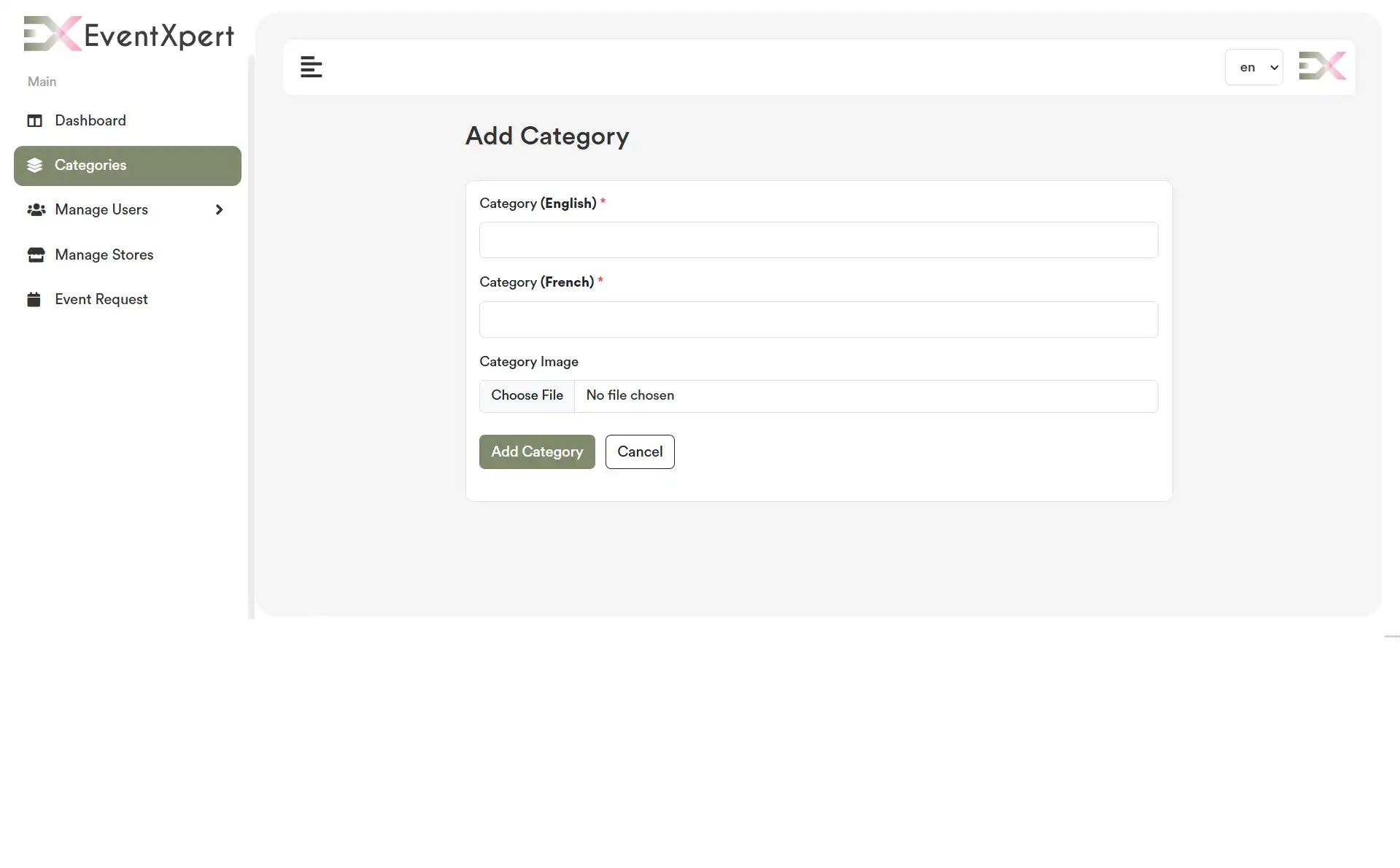Click the Manage Stores storefront icon
The image size is (1400, 868).
(36, 255)
